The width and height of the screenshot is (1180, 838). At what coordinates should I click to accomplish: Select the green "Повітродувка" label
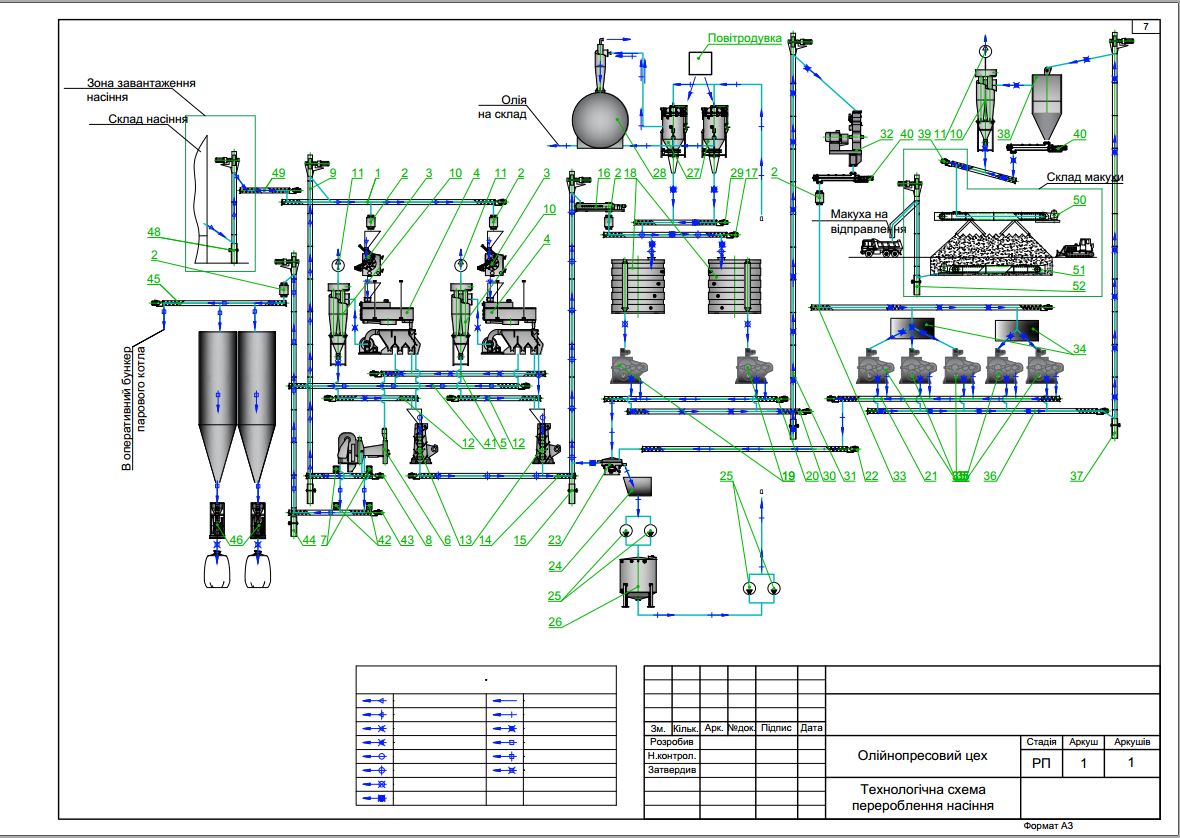click(744, 38)
